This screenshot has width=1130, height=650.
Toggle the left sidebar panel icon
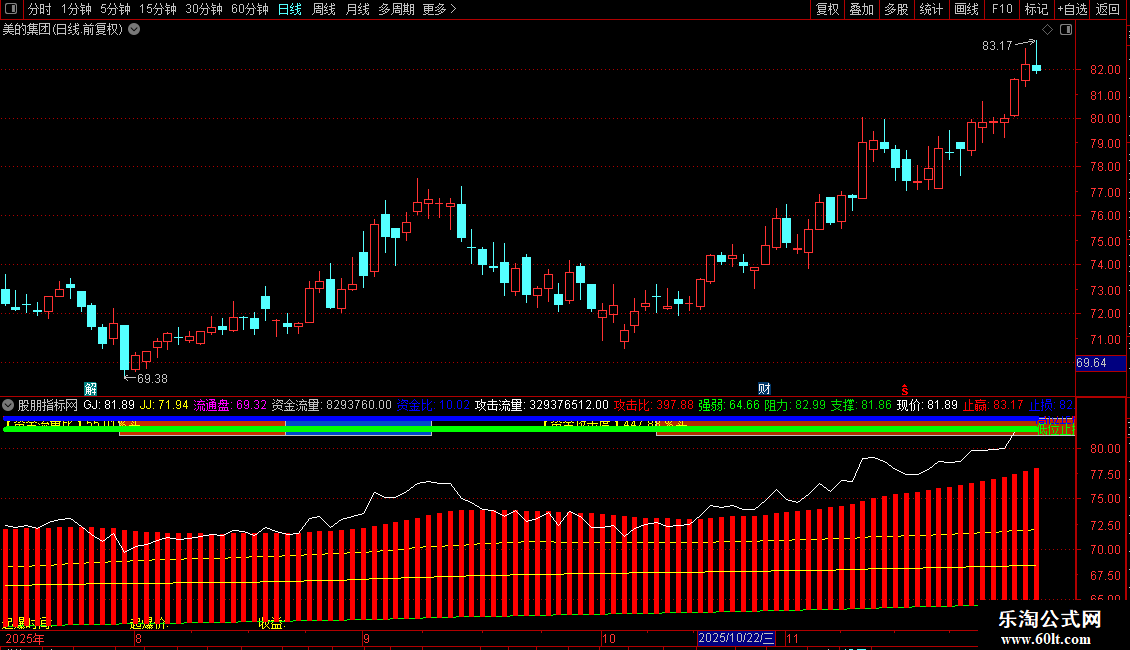click(11, 9)
